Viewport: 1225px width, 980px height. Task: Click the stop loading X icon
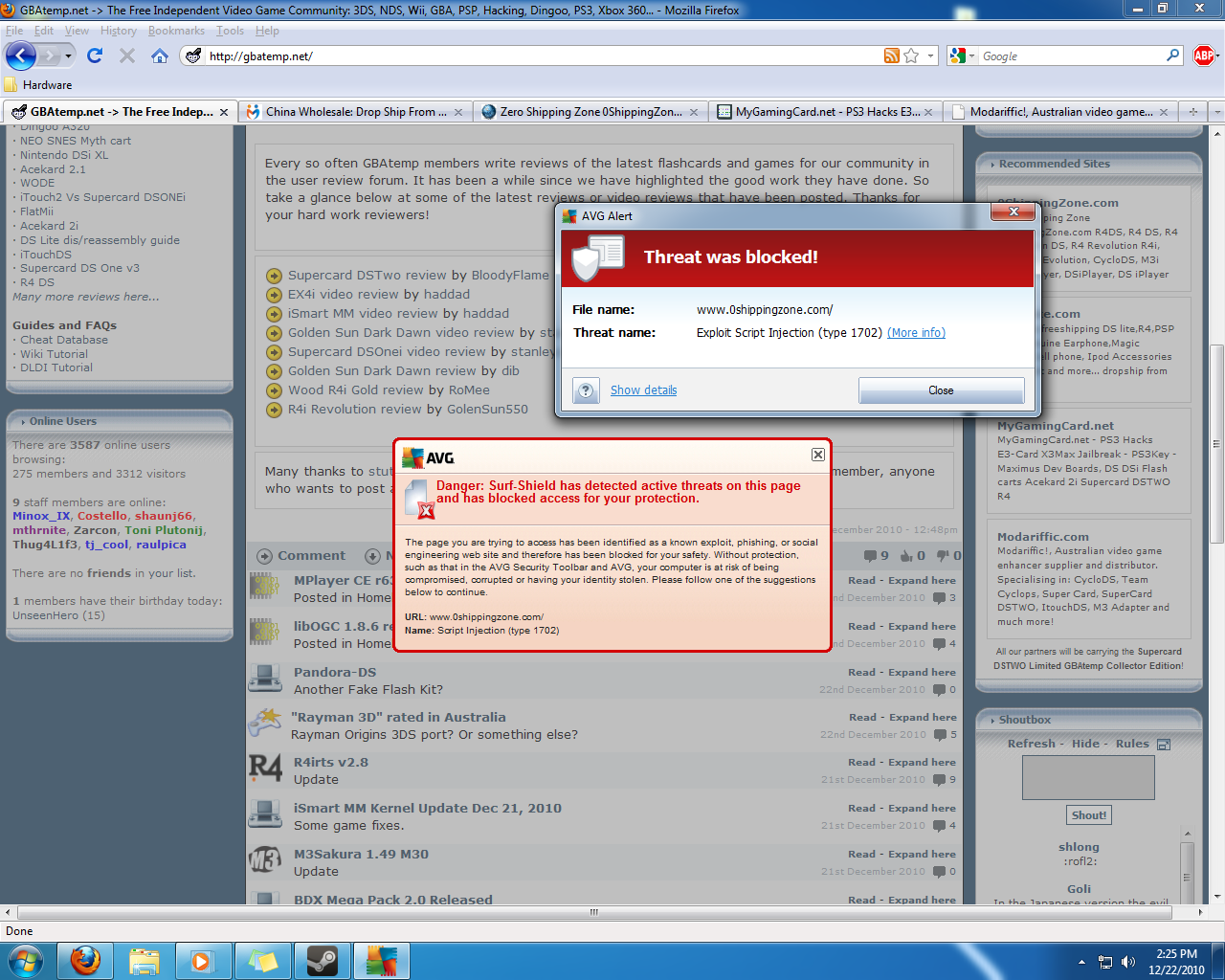point(126,56)
